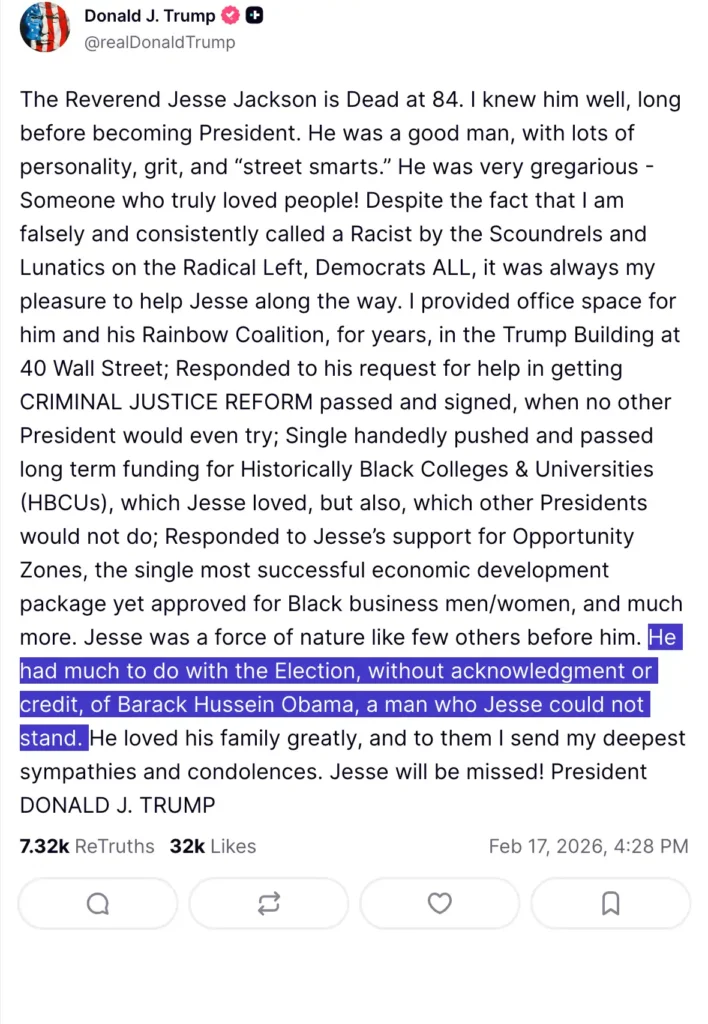
Task: Like the post with the heart icon
Action: [439, 904]
